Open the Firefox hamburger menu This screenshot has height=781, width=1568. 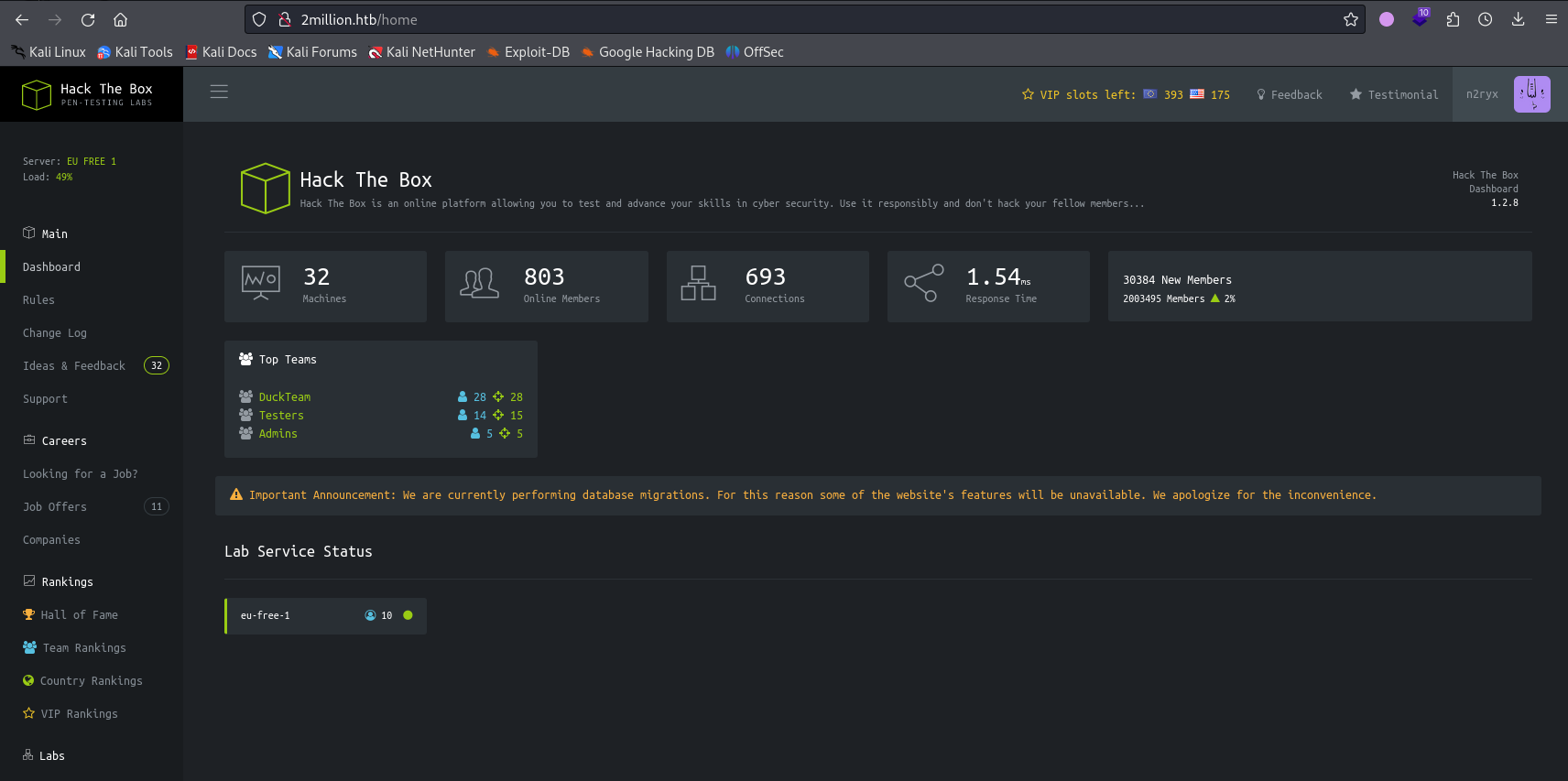point(1552,19)
